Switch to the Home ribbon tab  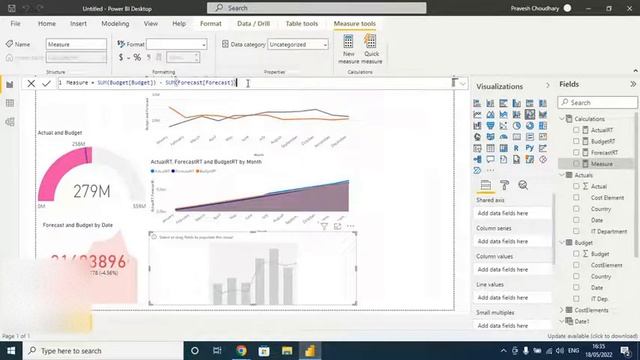(47, 24)
